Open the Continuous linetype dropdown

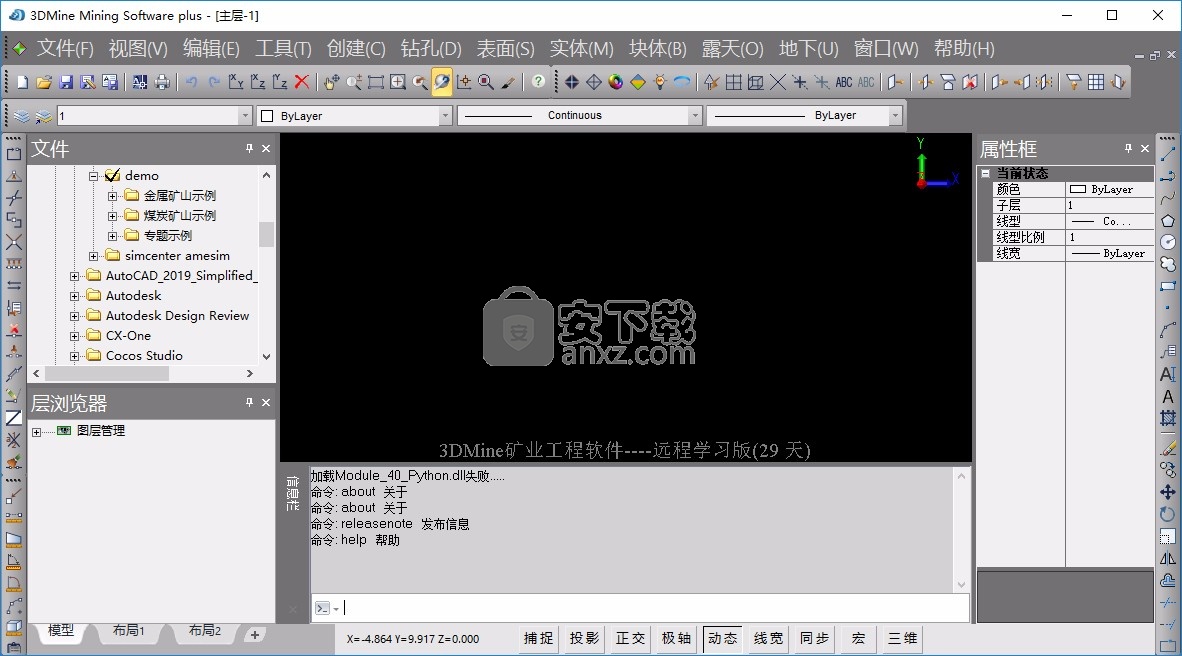point(695,115)
